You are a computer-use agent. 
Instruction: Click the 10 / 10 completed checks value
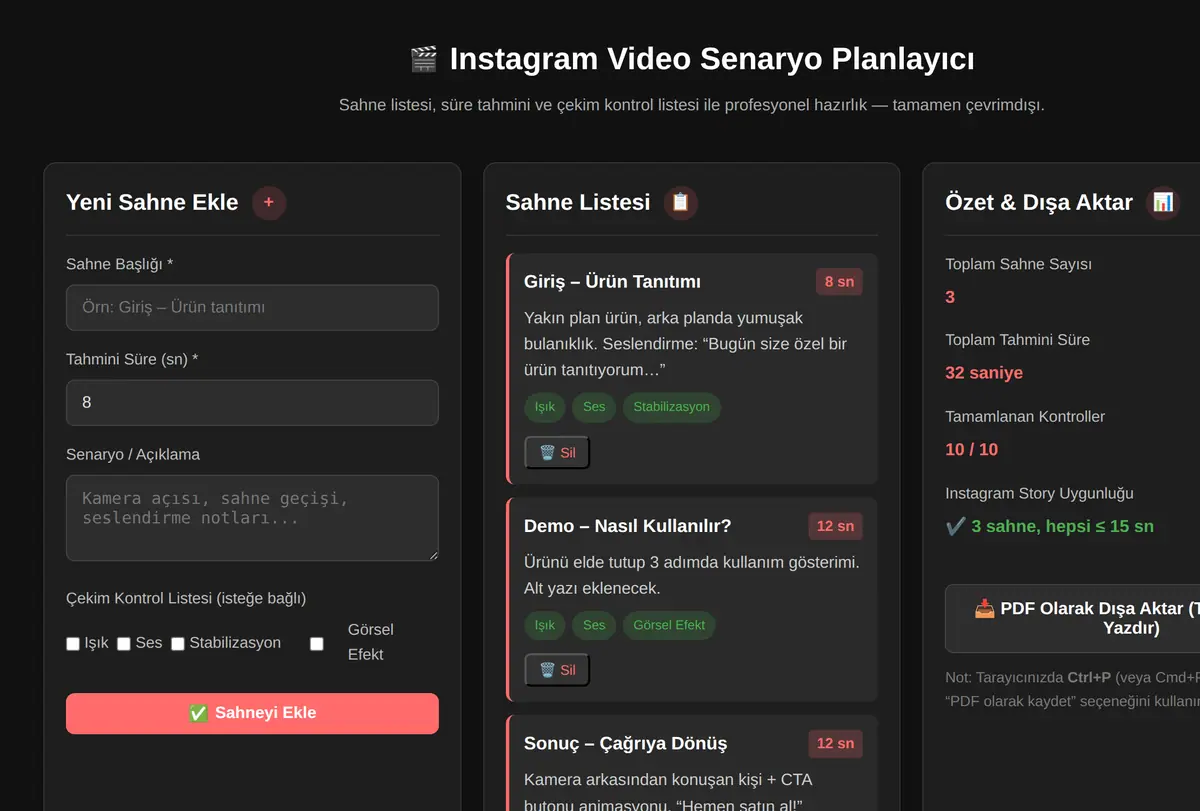pos(972,449)
